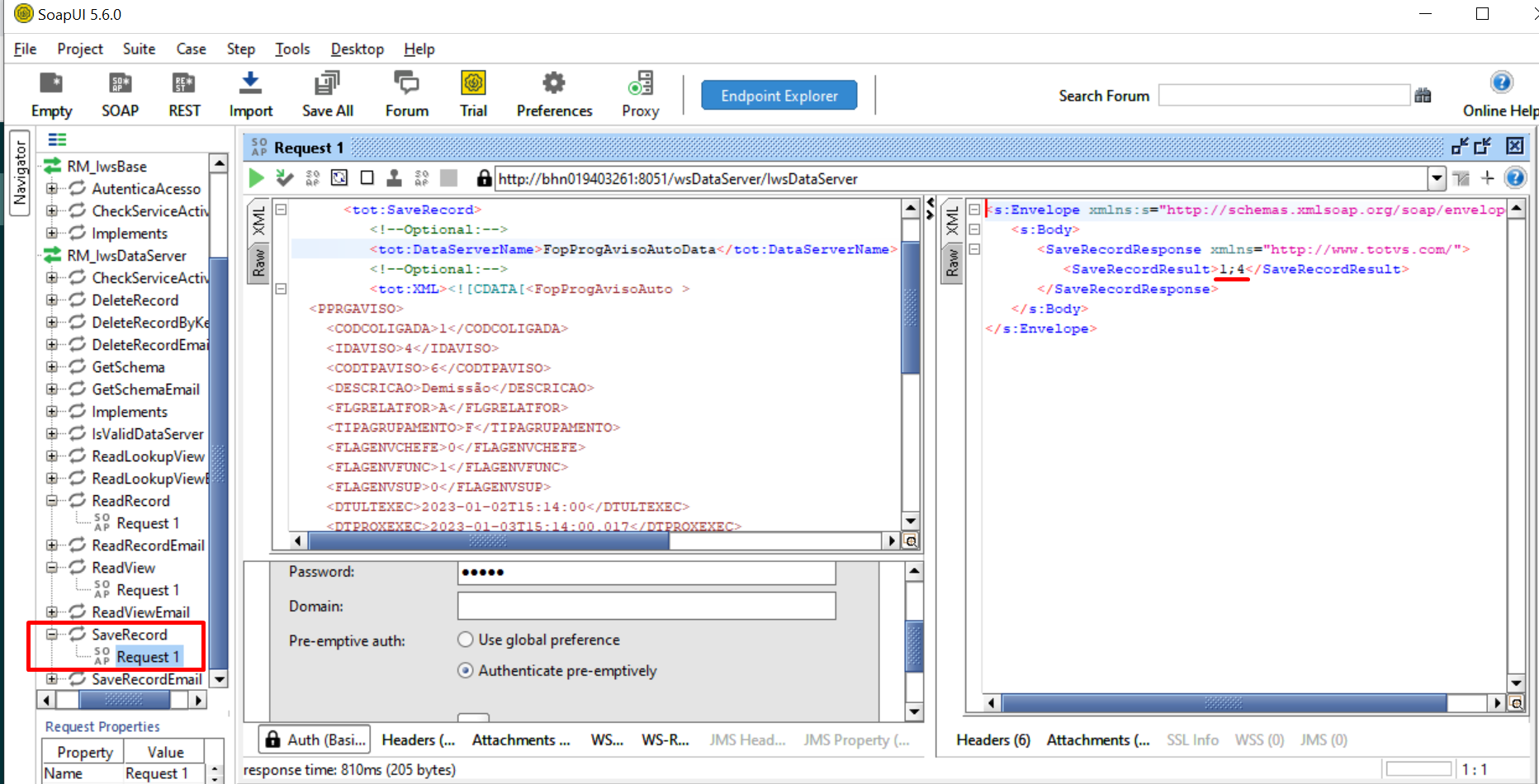
Task: Click the Request Properties heading
Action: click(x=102, y=726)
